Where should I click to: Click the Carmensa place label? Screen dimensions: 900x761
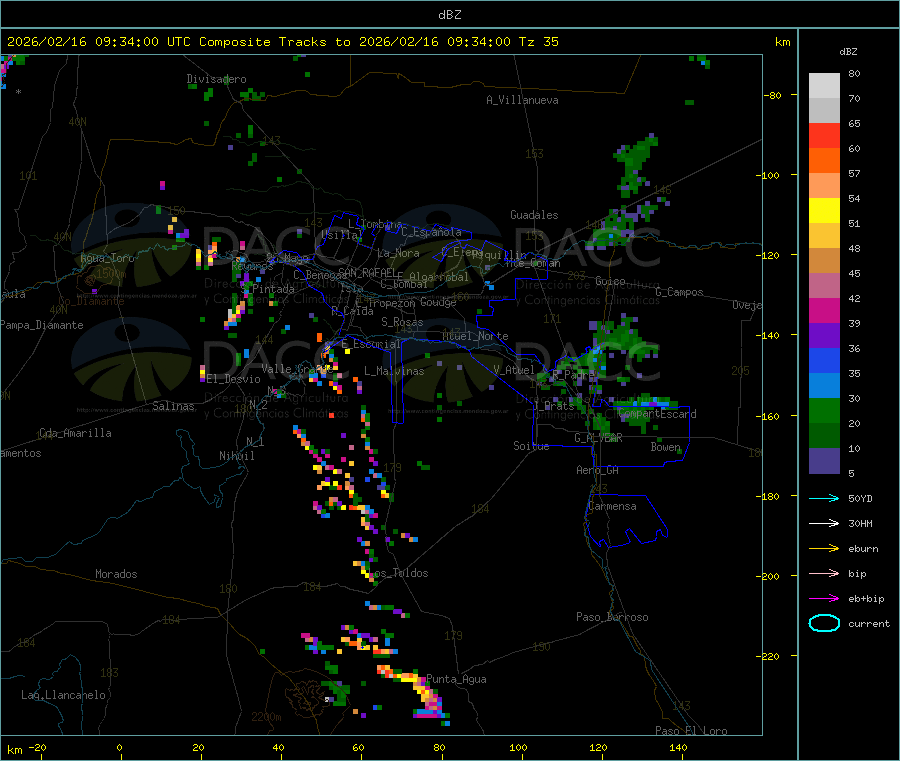tap(612, 506)
